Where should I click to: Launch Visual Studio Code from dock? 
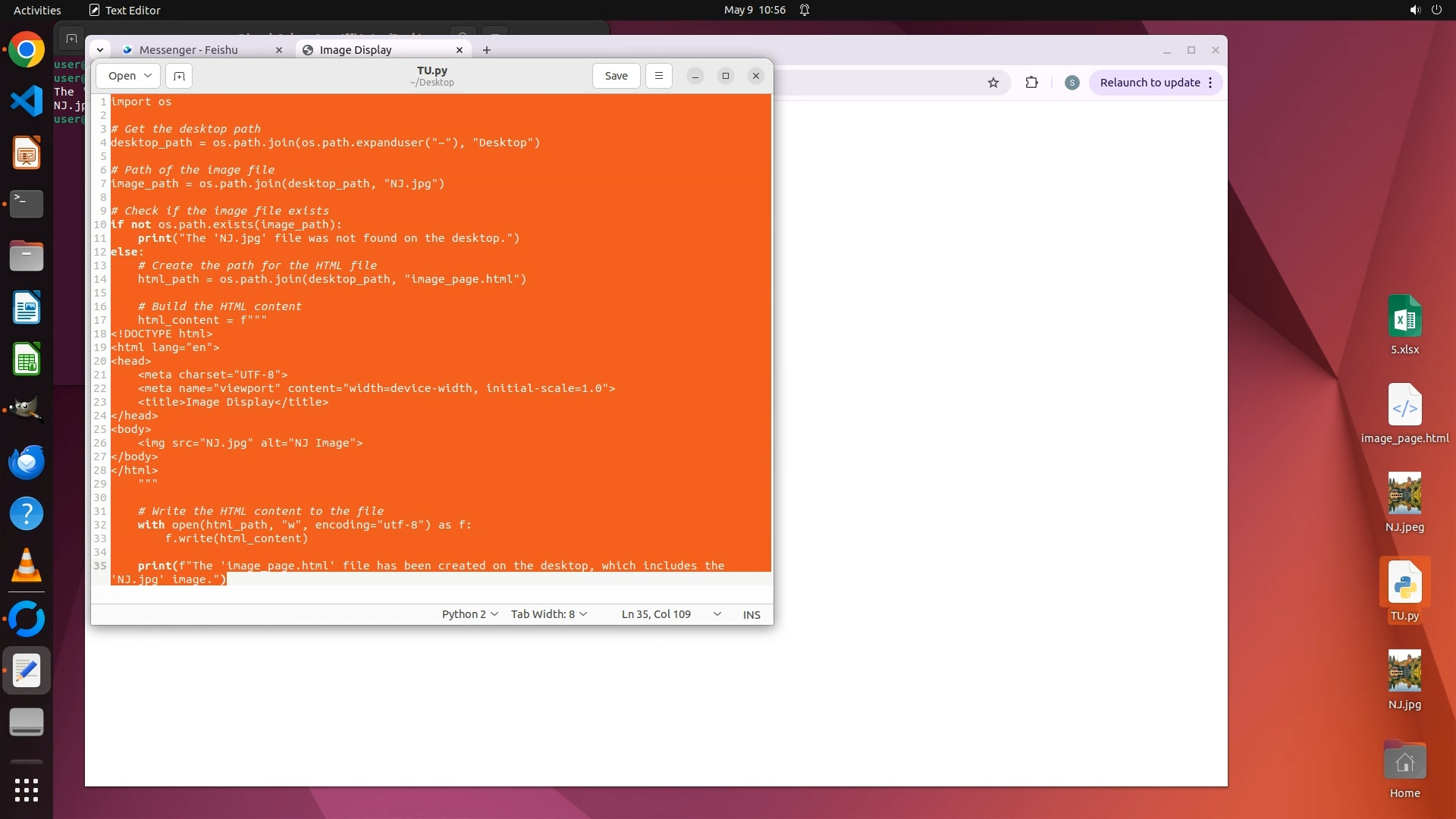27,102
